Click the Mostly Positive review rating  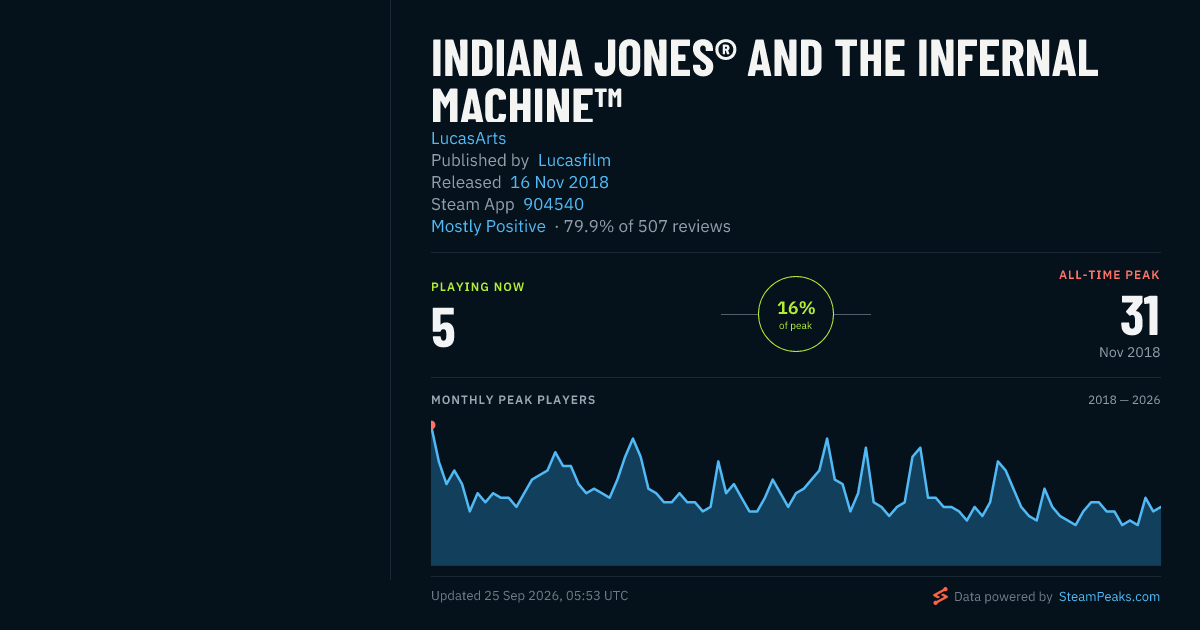pyautogui.click(x=488, y=226)
